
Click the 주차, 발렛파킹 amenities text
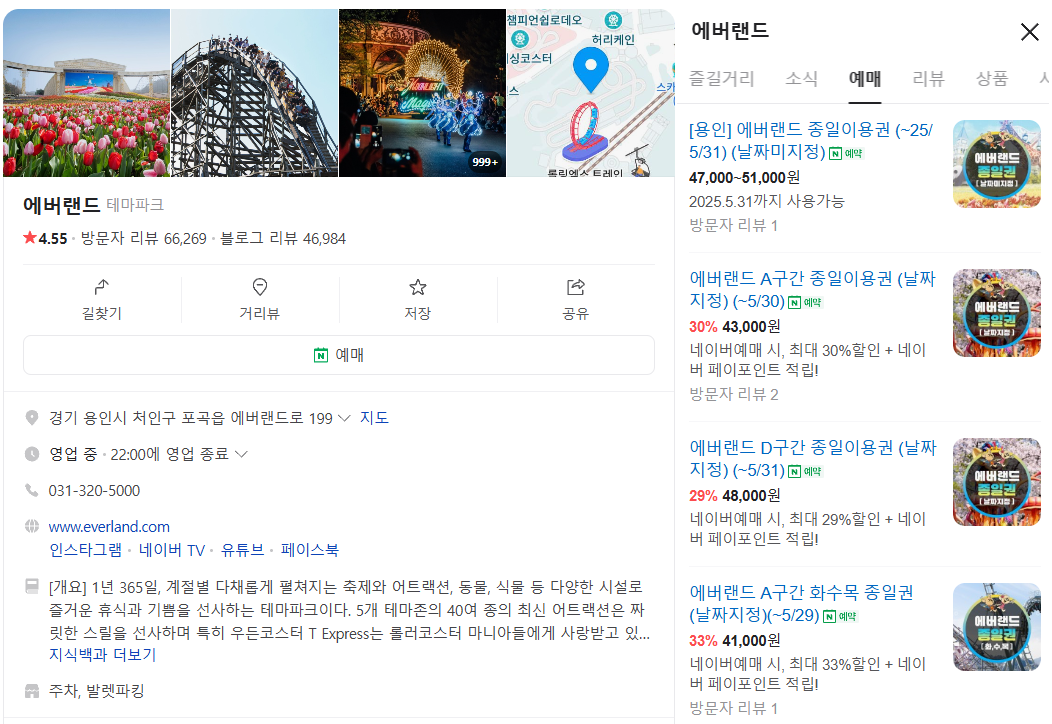97,691
